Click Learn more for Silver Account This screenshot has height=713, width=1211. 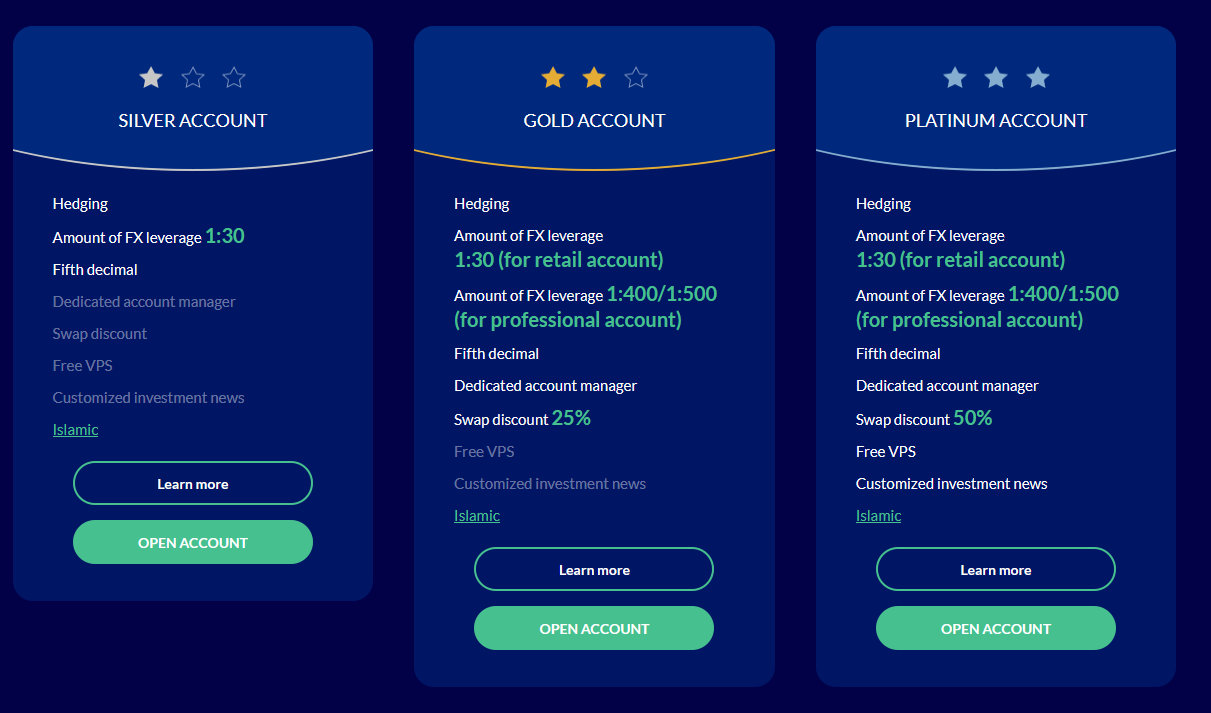[193, 483]
